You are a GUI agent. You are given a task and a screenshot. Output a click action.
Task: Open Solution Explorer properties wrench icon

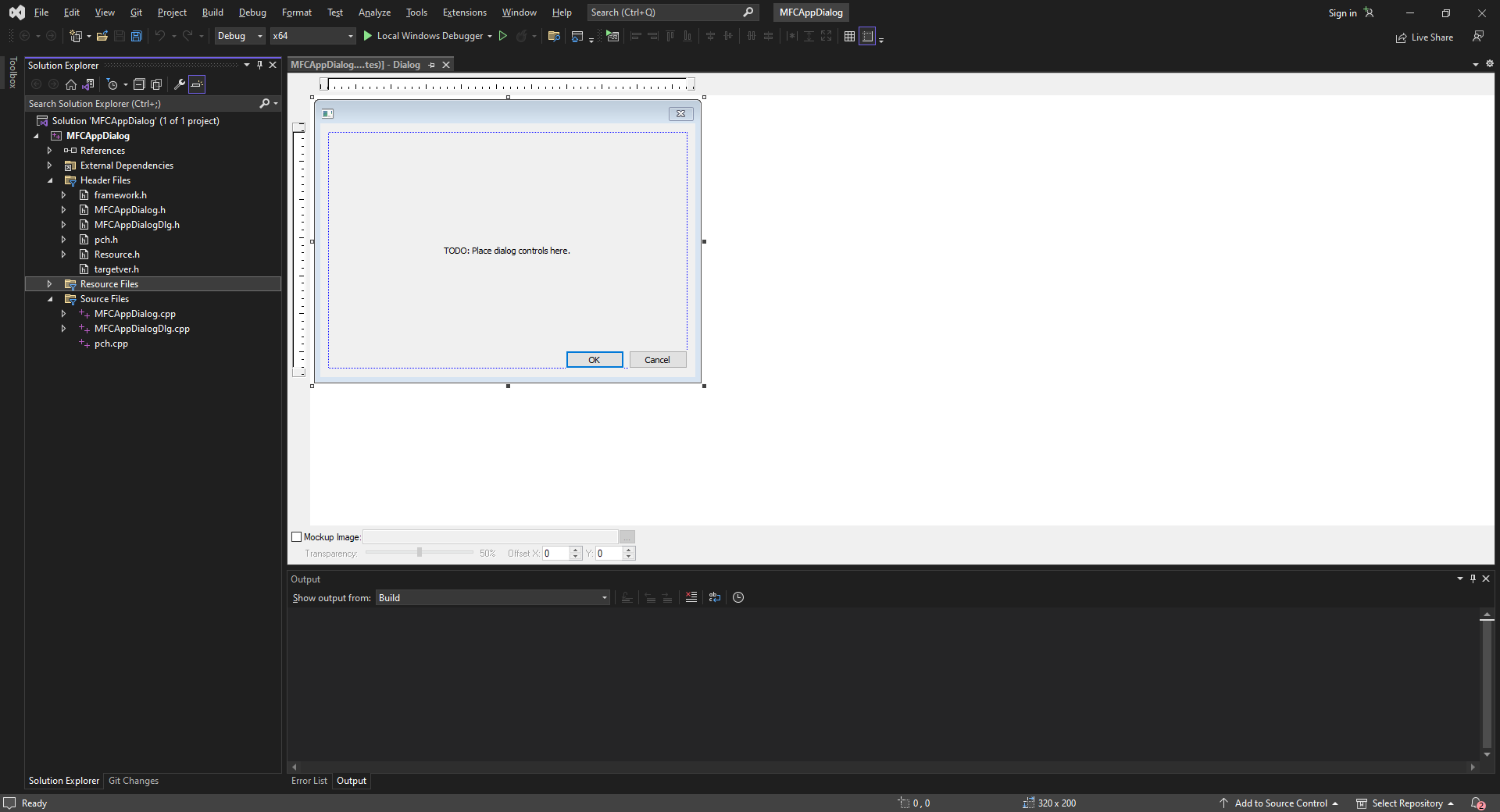click(x=180, y=84)
